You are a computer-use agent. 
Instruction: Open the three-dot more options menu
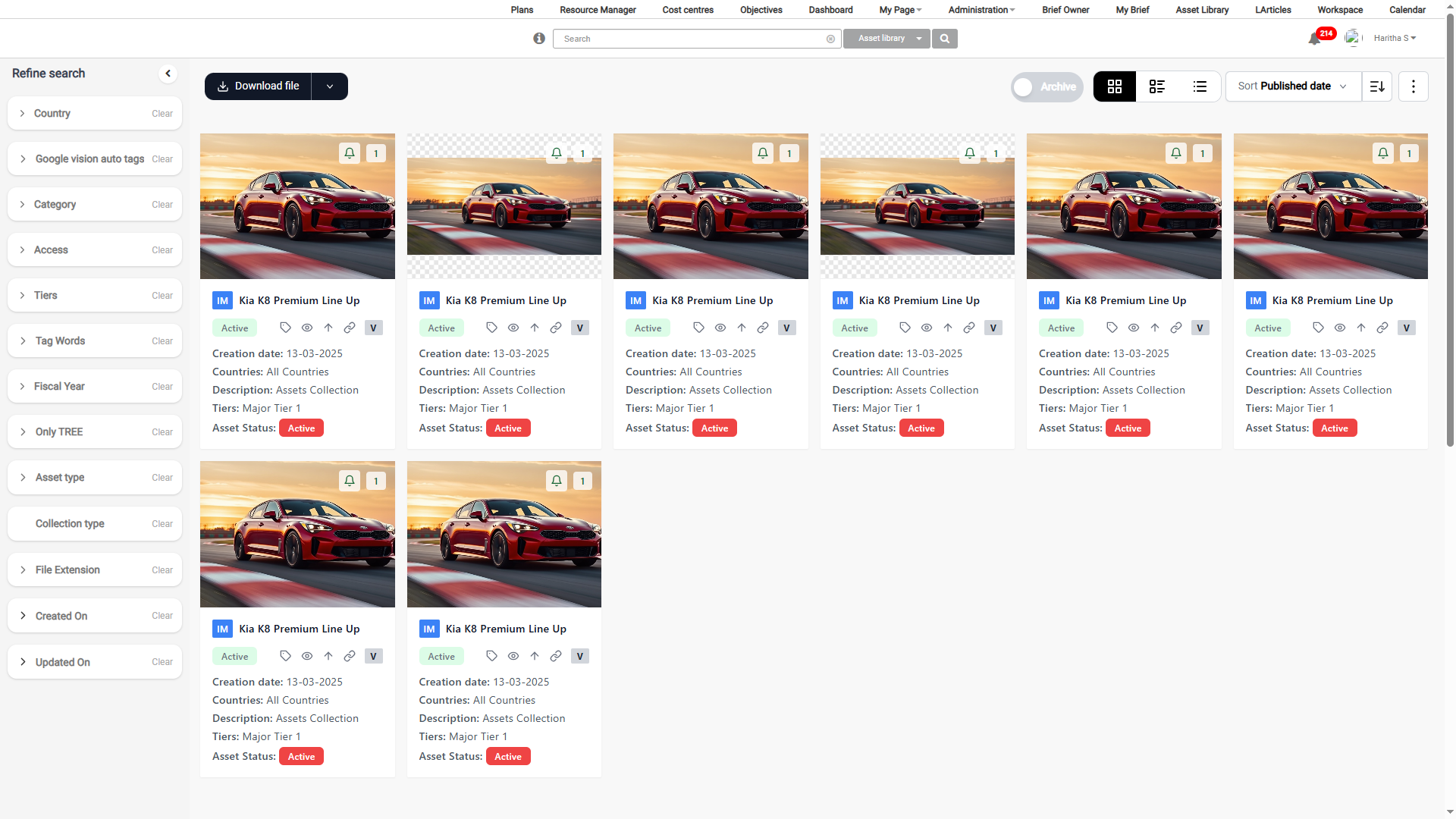click(x=1414, y=86)
